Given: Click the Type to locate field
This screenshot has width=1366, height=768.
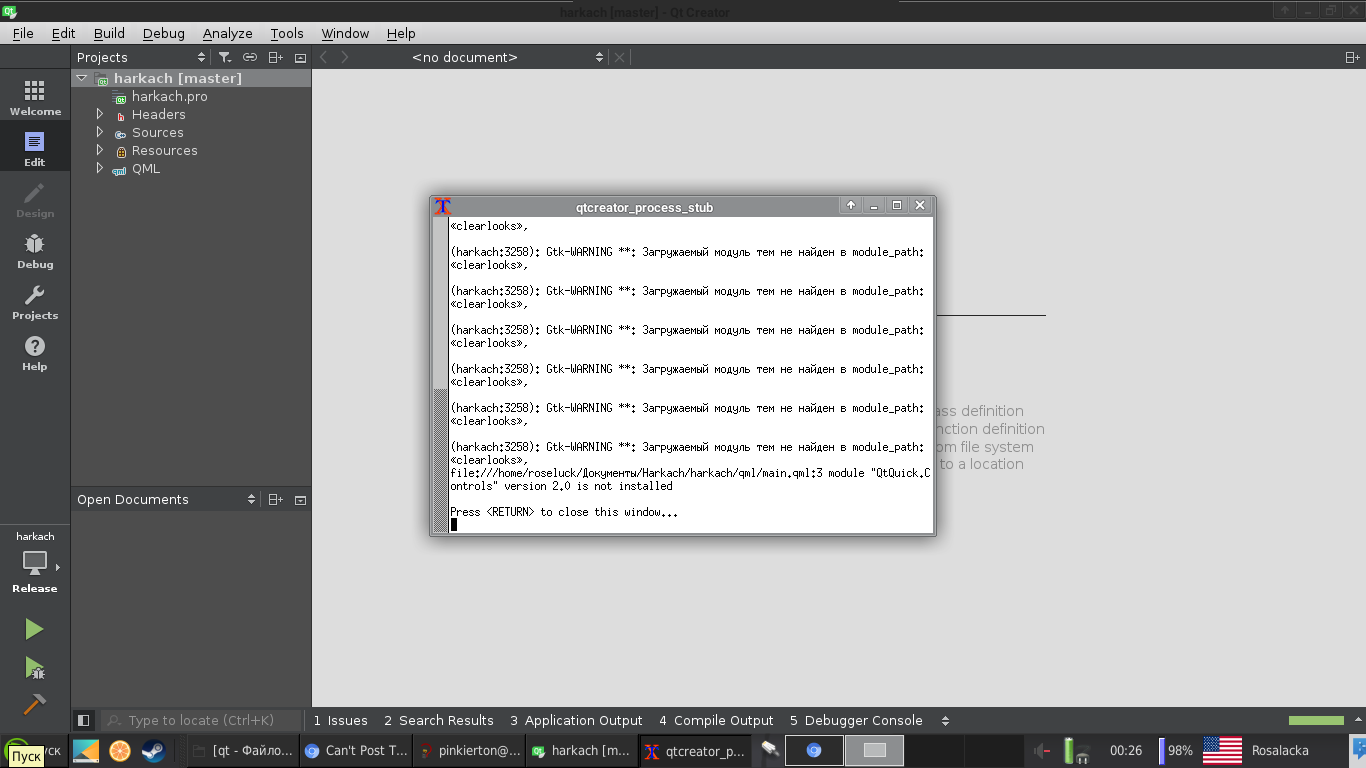Looking at the screenshot, I should click(x=201, y=720).
